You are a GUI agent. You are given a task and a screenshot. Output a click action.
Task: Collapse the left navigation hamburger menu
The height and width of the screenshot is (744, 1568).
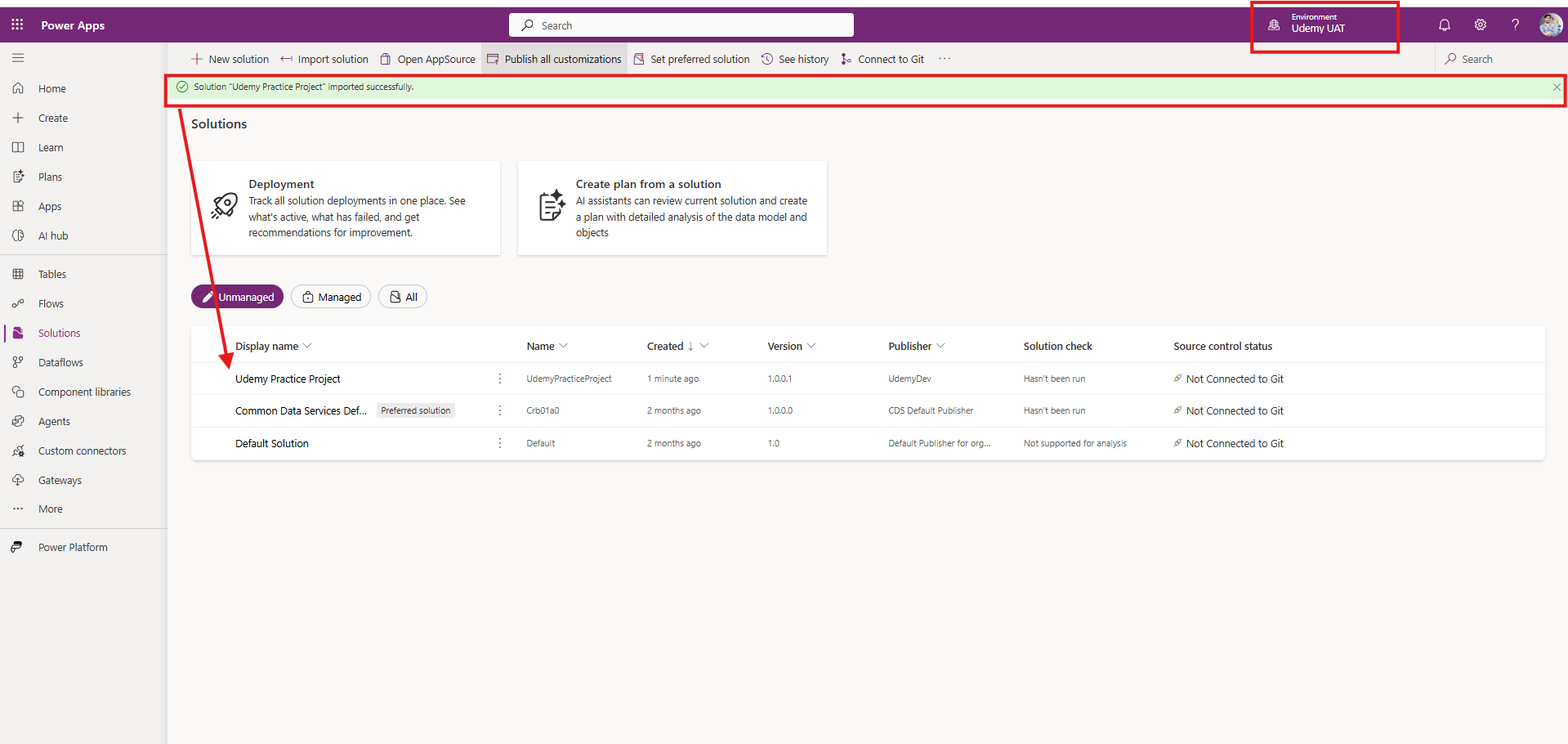click(x=18, y=58)
